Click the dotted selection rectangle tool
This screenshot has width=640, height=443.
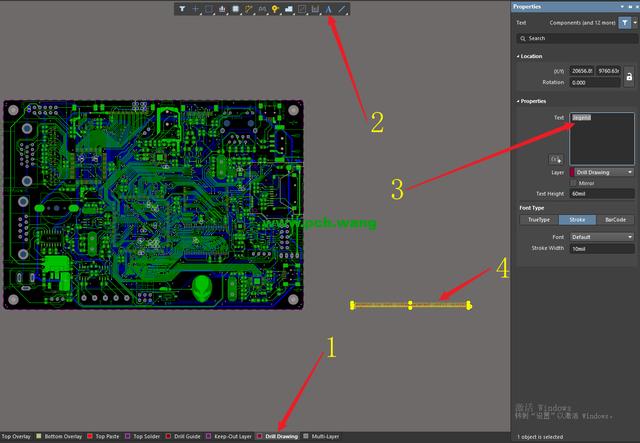pos(209,9)
